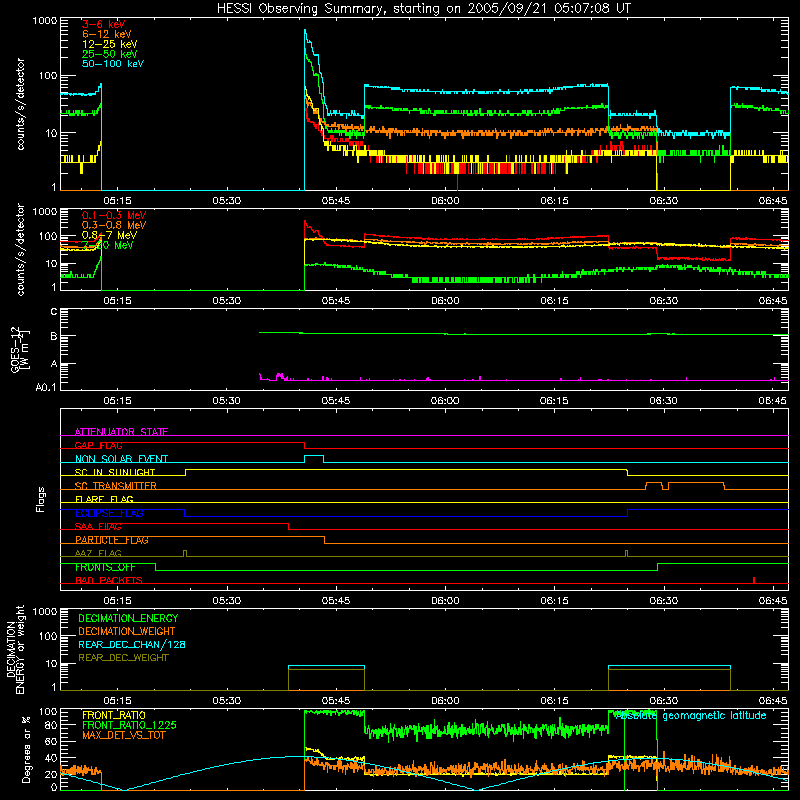Select the FRONTS_OFF flag label

click(x=105, y=567)
